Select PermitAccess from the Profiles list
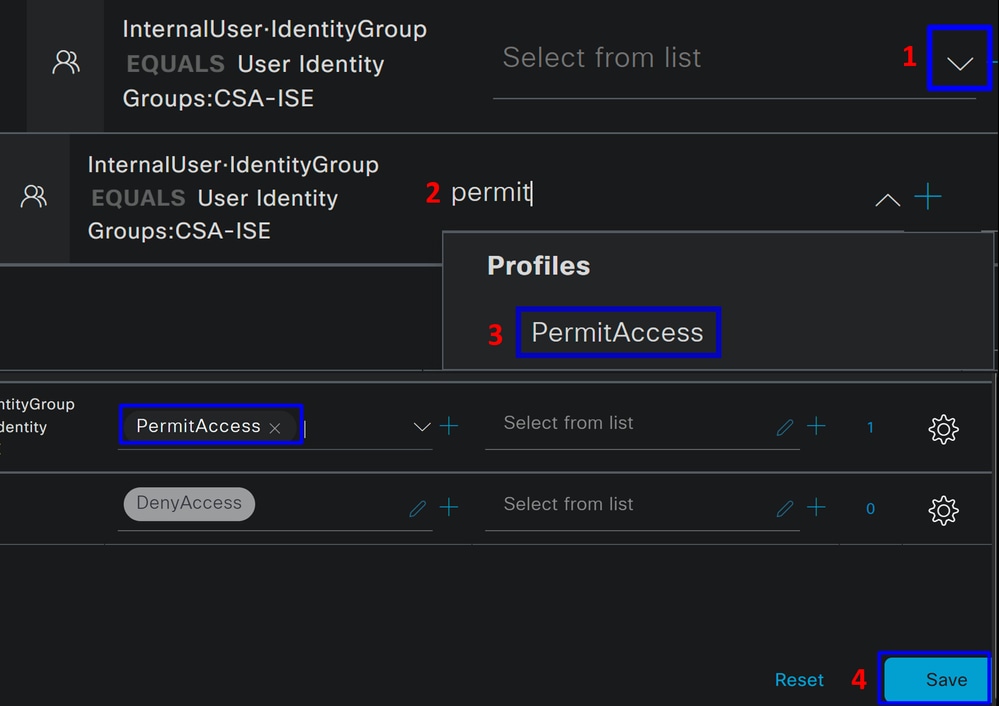The width and height of the screenshot is (999, 706). [x=617, y=332]
